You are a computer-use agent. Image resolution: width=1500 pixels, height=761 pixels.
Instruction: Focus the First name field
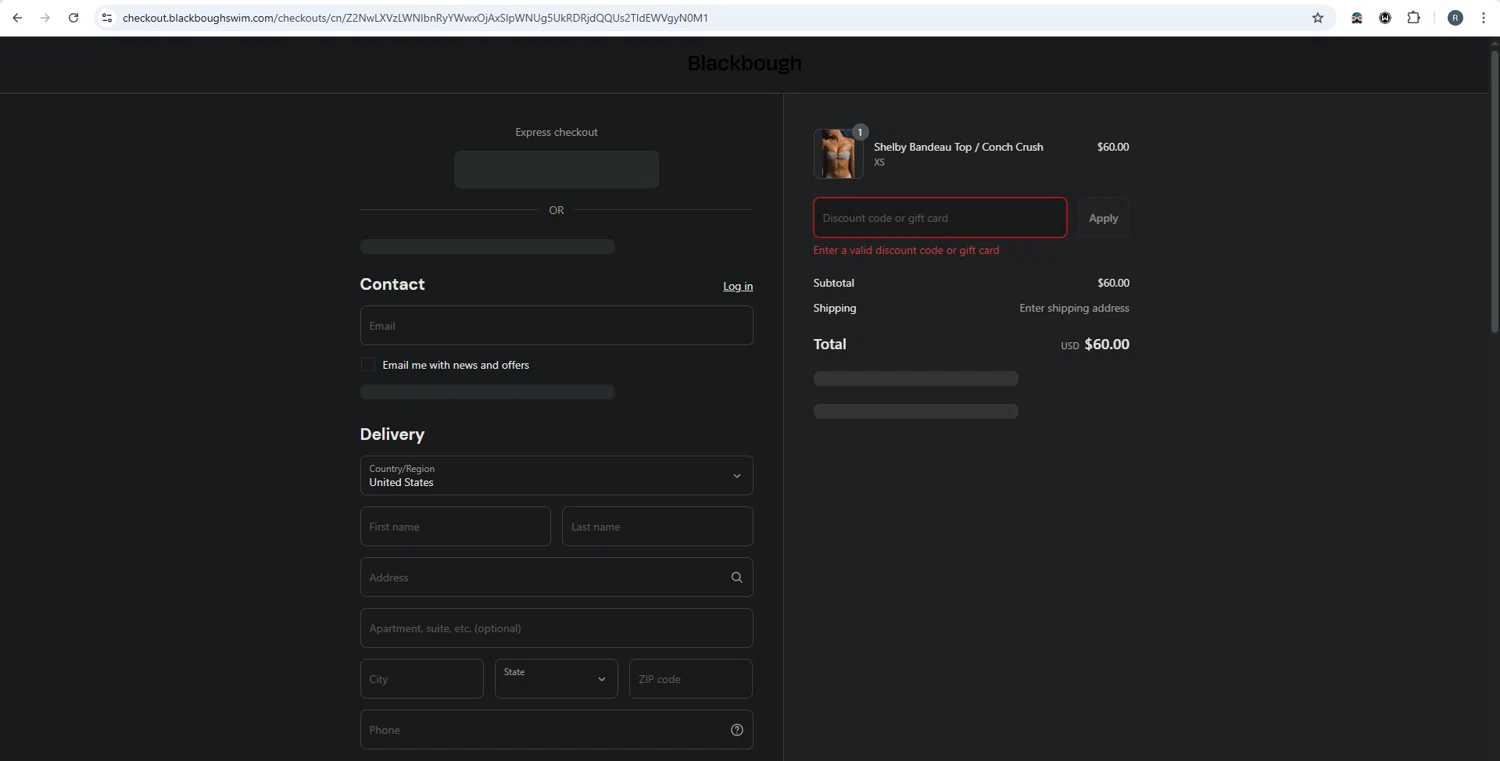[x=455, y=527]
